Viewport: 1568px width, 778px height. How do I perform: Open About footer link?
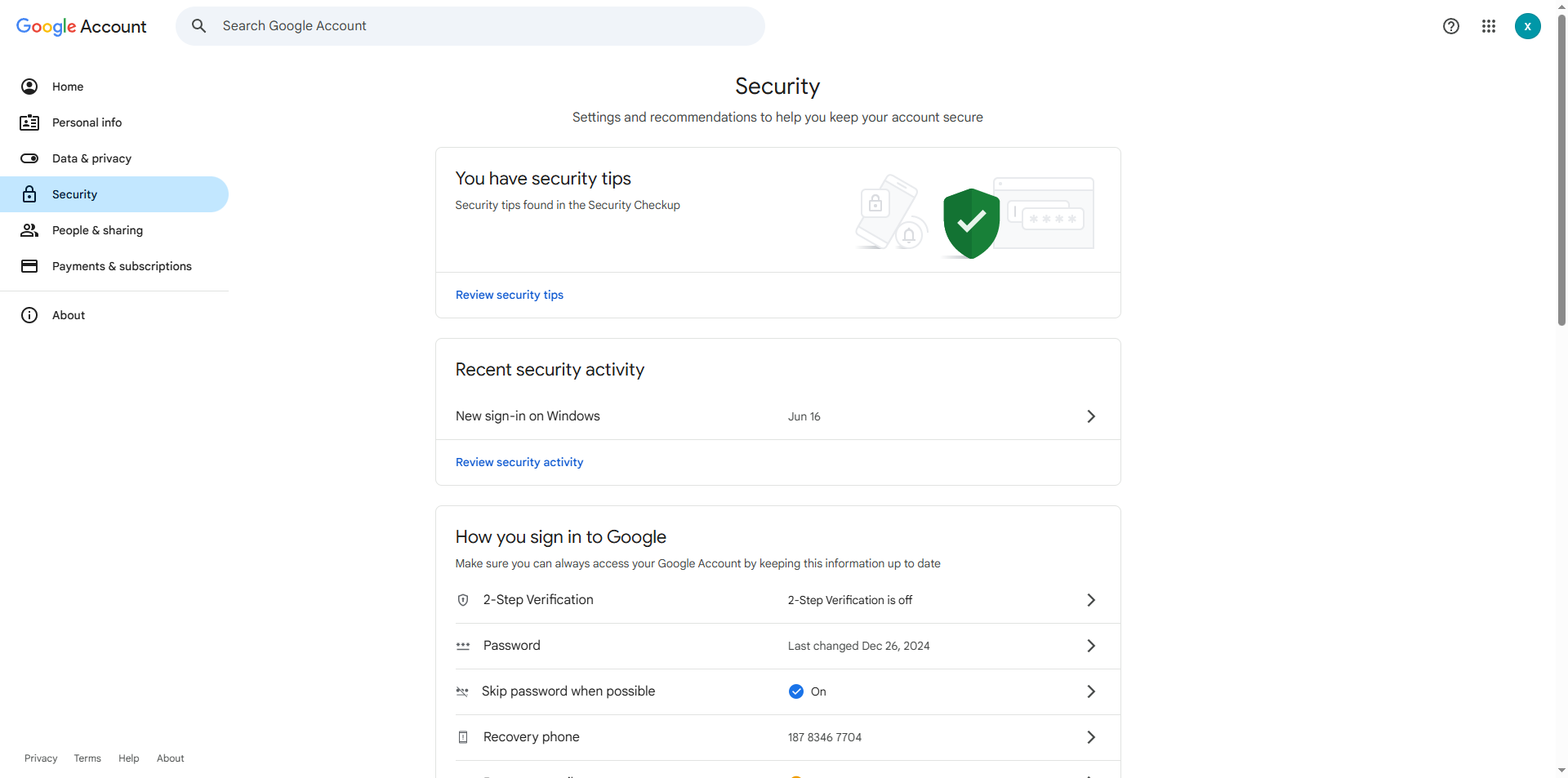[171, 758]
